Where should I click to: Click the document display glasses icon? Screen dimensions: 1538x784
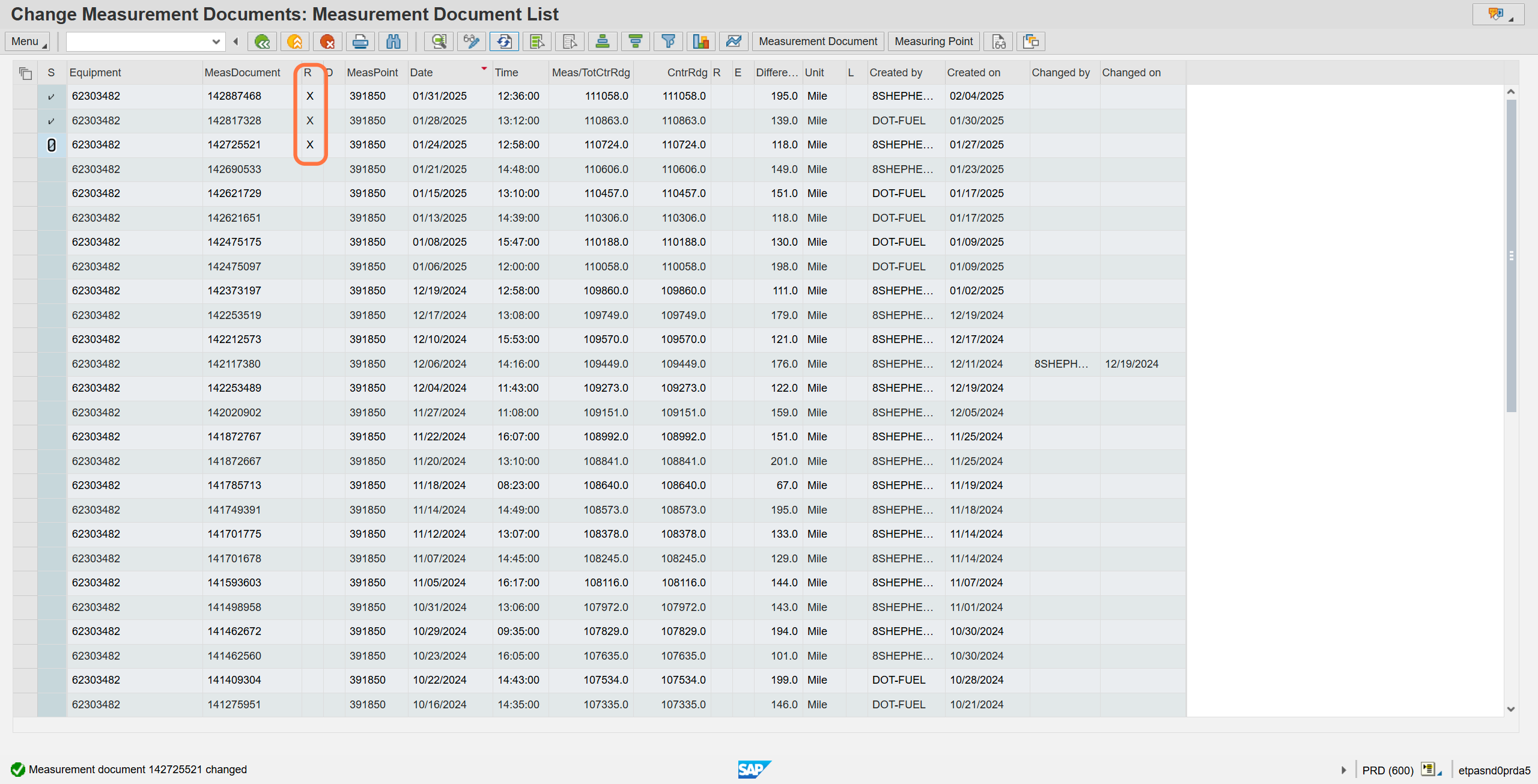coord(998,41)
